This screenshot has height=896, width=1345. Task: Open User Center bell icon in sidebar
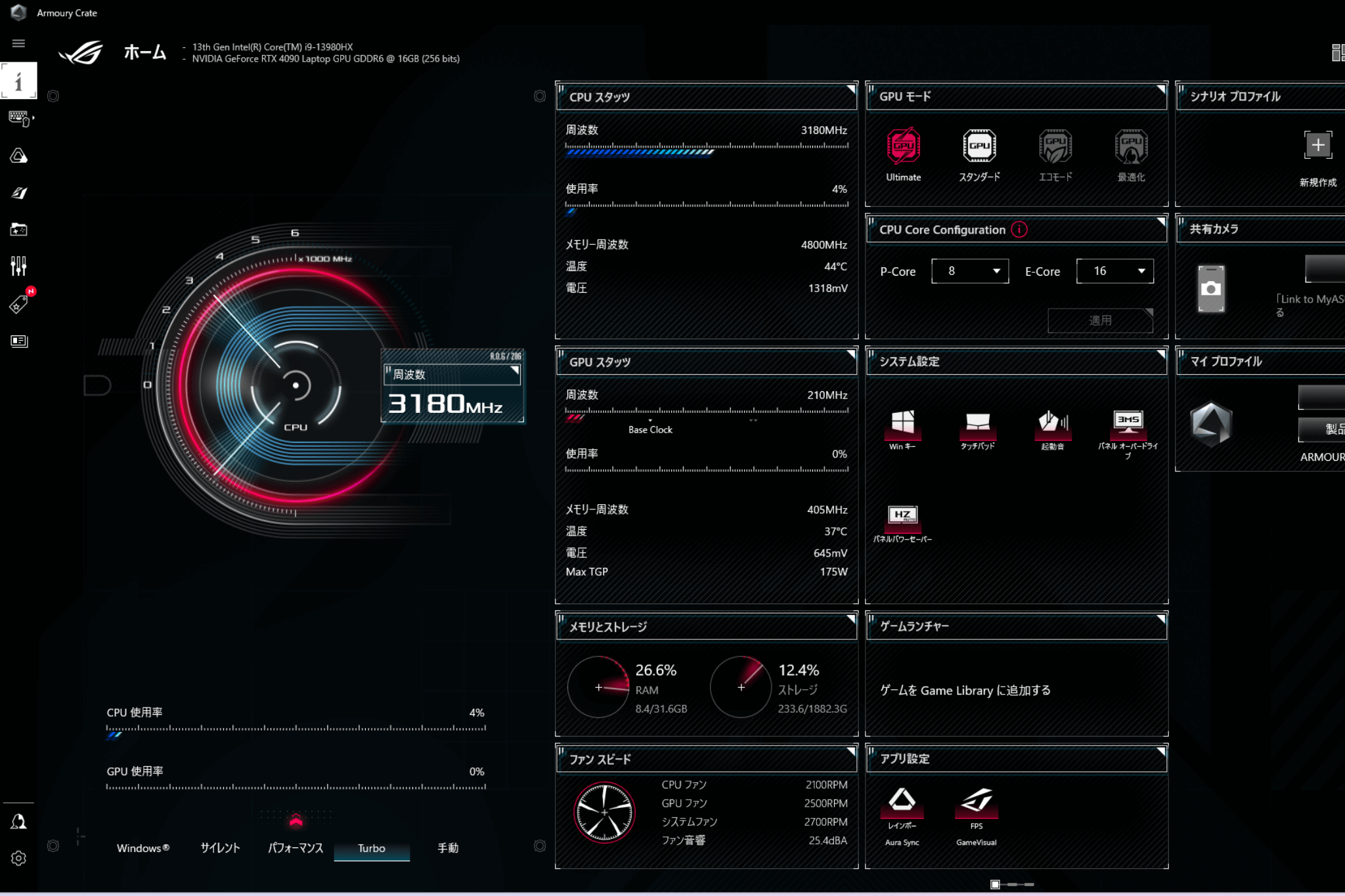(18, 821)
